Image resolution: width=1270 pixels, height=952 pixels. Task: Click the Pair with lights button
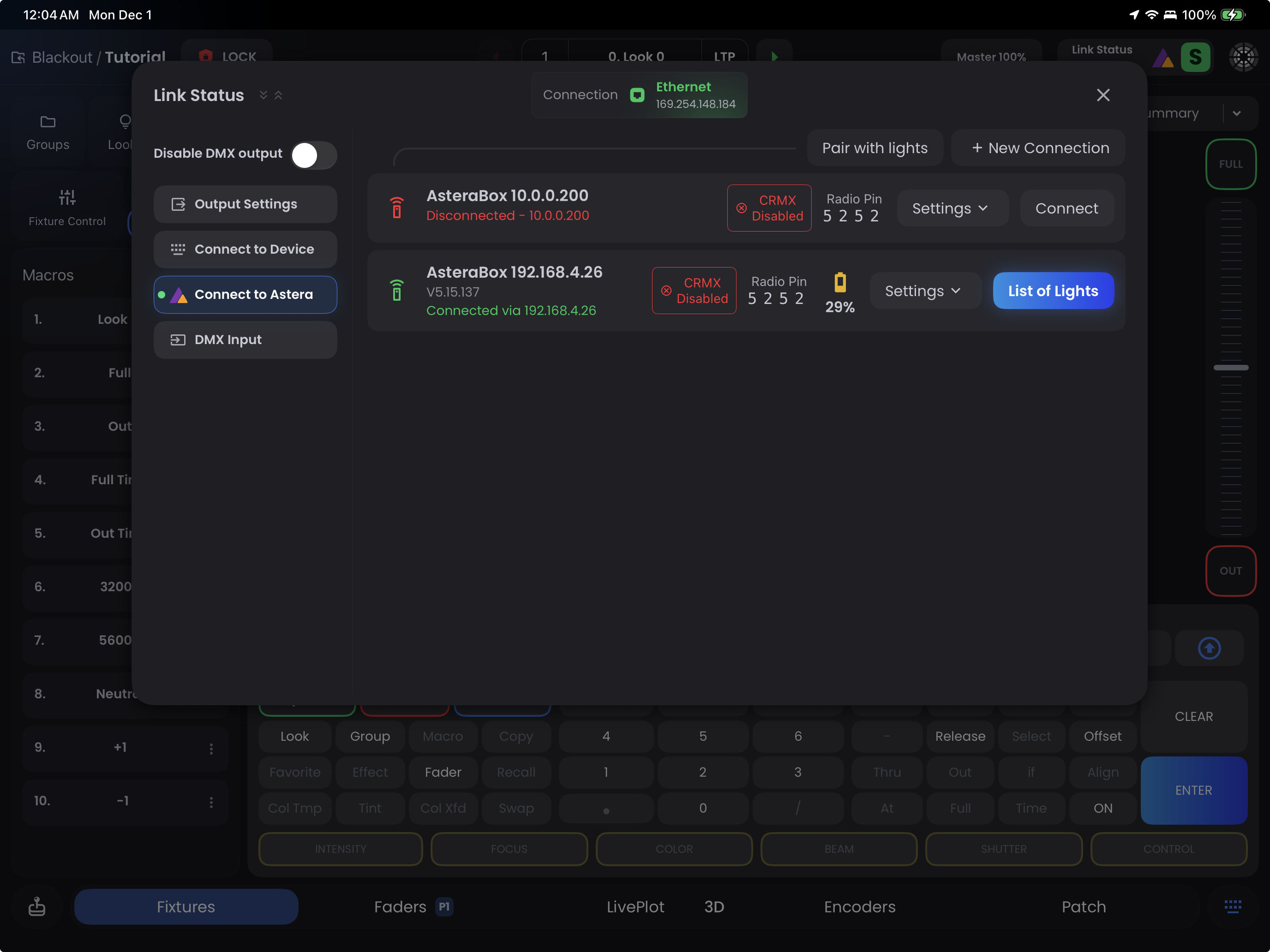[x=875, y=148]
